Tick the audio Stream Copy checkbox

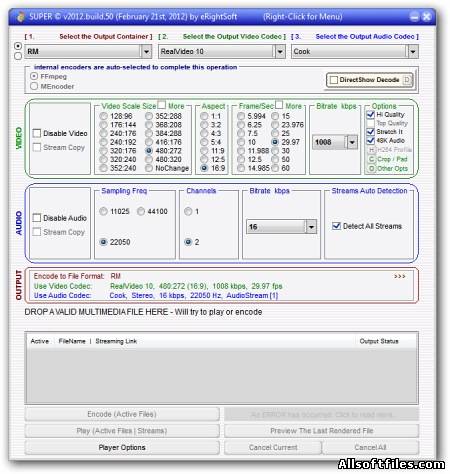tap(37, 232)
